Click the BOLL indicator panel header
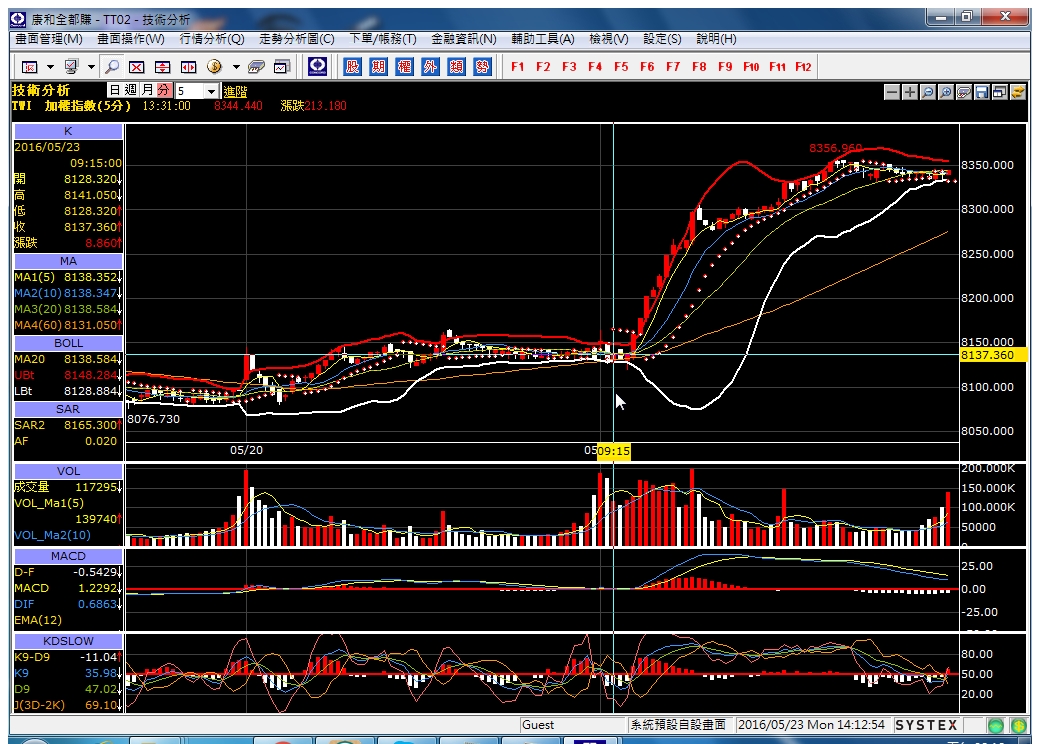Viewport: 1040px width, 744px height. pyautogui.click(x=68, y=343)
